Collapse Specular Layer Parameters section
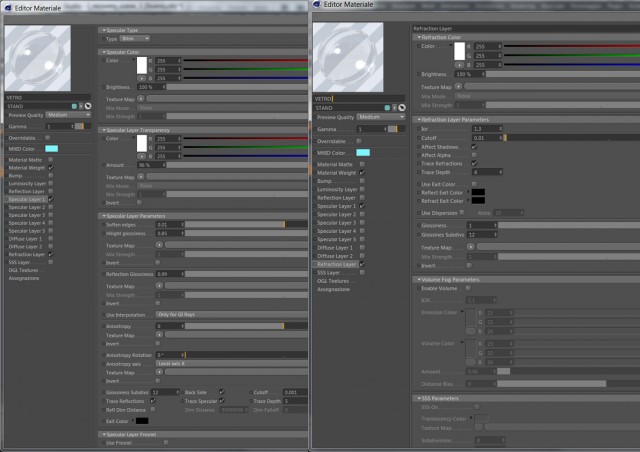 click(x=104, y=216)
